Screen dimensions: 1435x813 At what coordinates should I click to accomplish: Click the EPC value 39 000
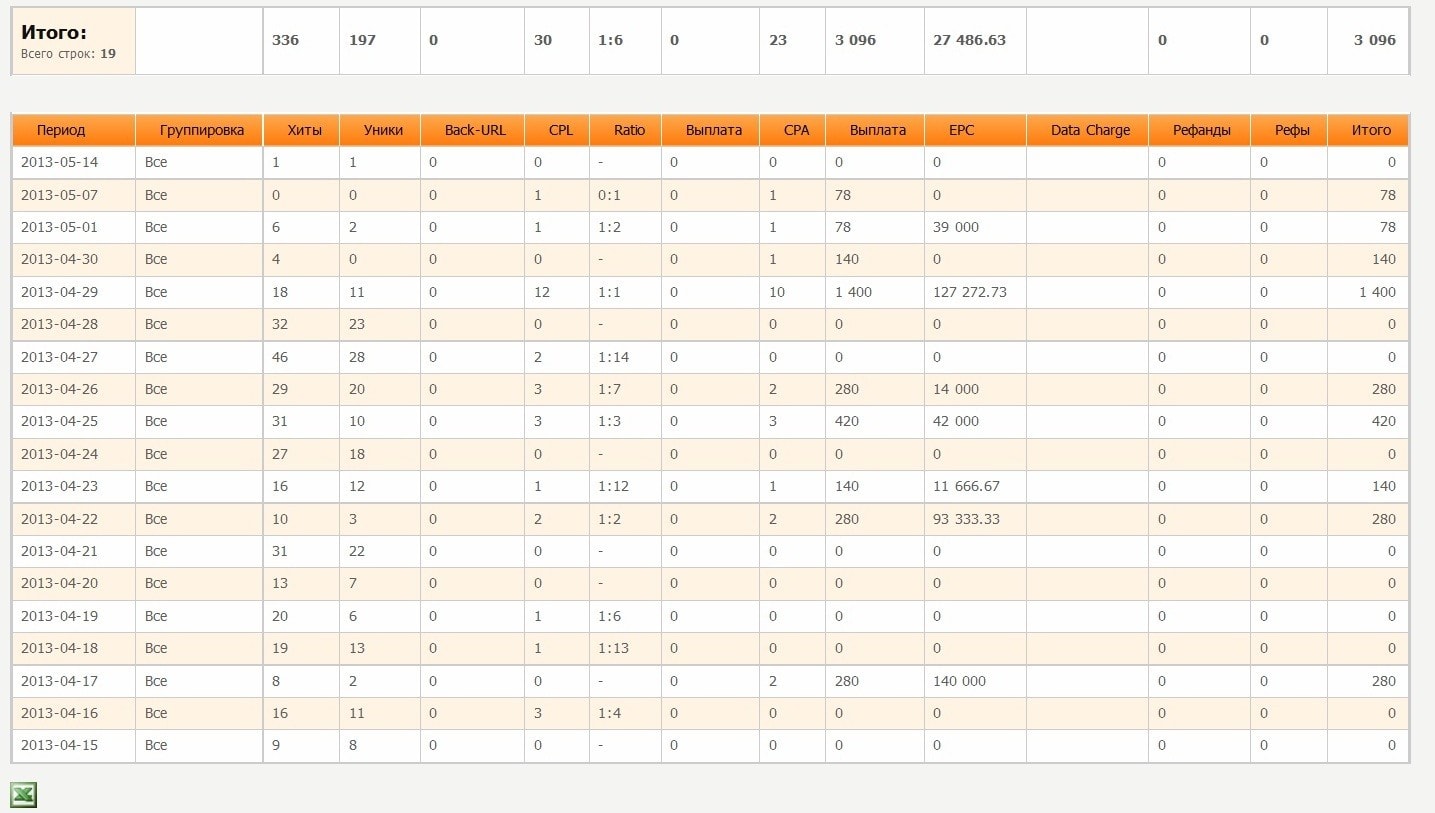click(x=956, y=227)
